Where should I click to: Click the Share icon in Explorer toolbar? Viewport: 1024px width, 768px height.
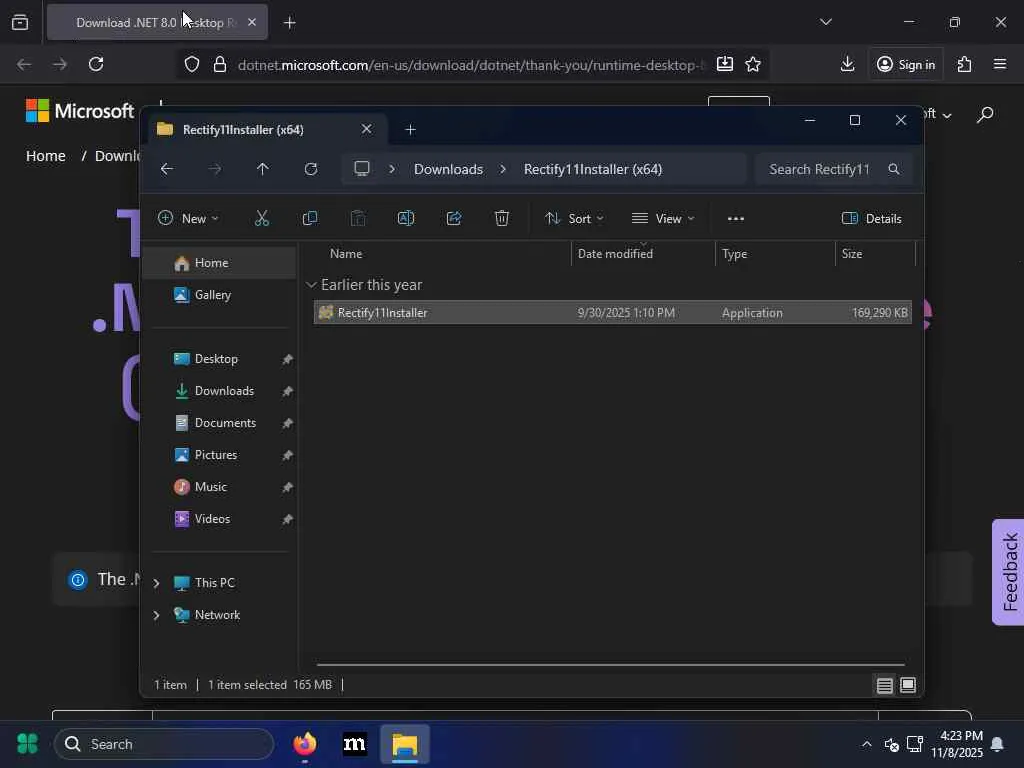click(x=454, y=218)
